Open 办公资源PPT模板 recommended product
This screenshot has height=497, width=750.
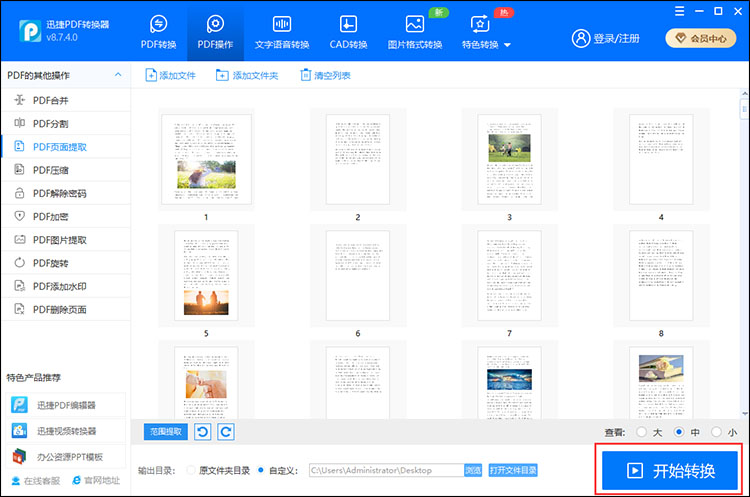66,457
